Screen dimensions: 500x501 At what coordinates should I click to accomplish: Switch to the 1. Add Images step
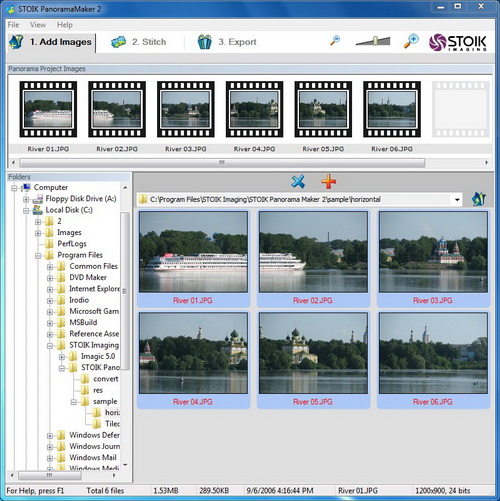click(x=51, y=42)
